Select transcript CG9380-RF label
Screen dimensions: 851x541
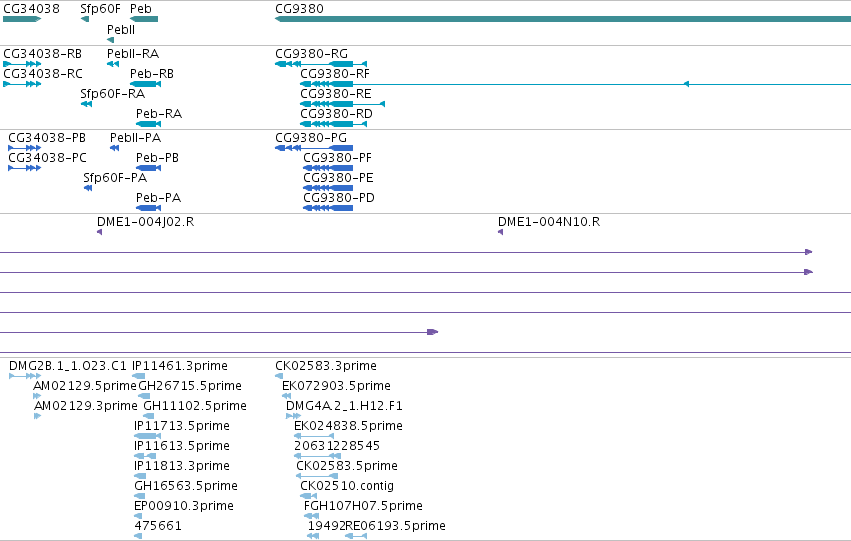(335, 74)
